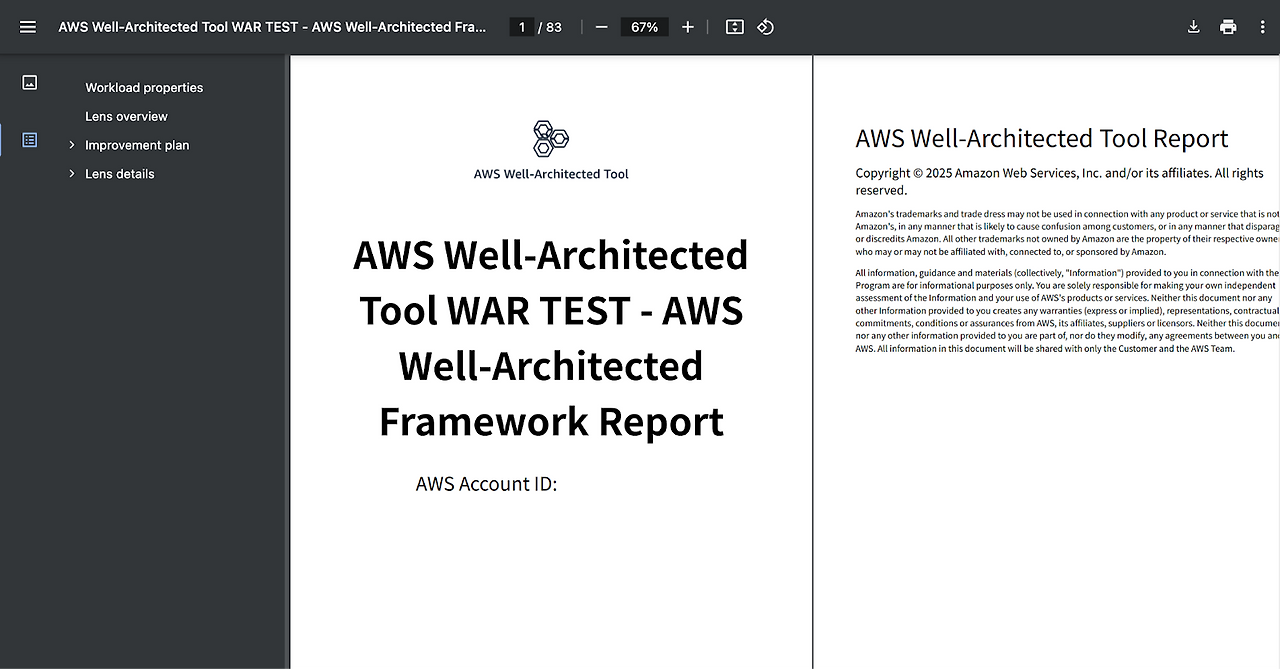The height and width of the screenshot is (669, 1280).
Task: Zoom in with the plus button
Action: pyautogui.click(x=688, y=27)
